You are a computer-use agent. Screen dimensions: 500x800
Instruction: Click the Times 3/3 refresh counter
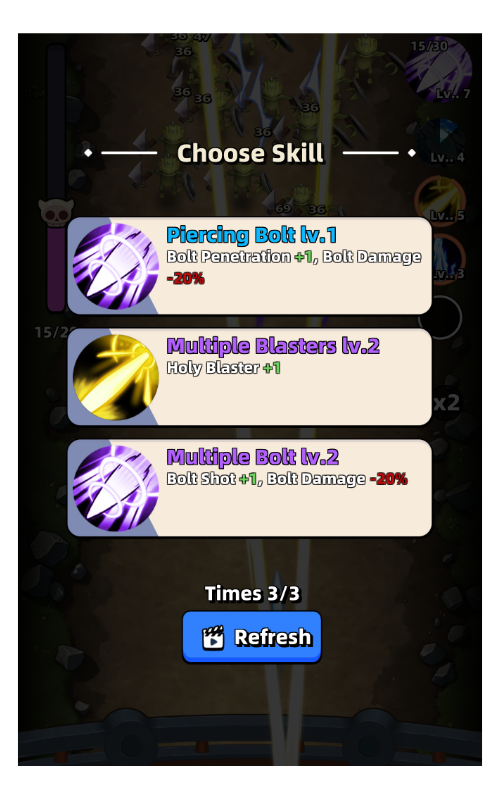(x=253, y=593)
